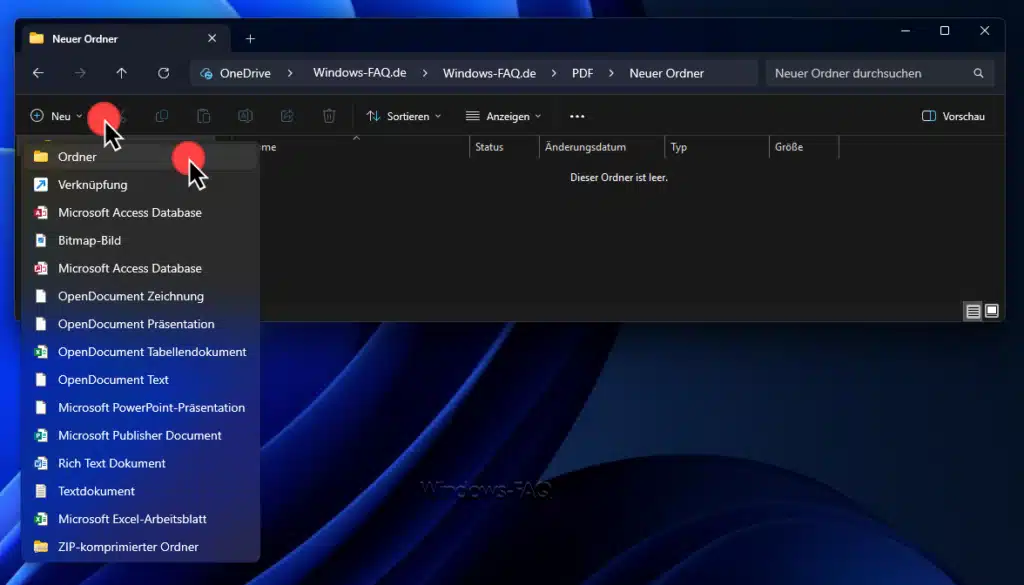Close the Neuer Ordner tab
The width and height of the screenshot is (1024, 585).
pyautogui.click(x=212, y=39)
